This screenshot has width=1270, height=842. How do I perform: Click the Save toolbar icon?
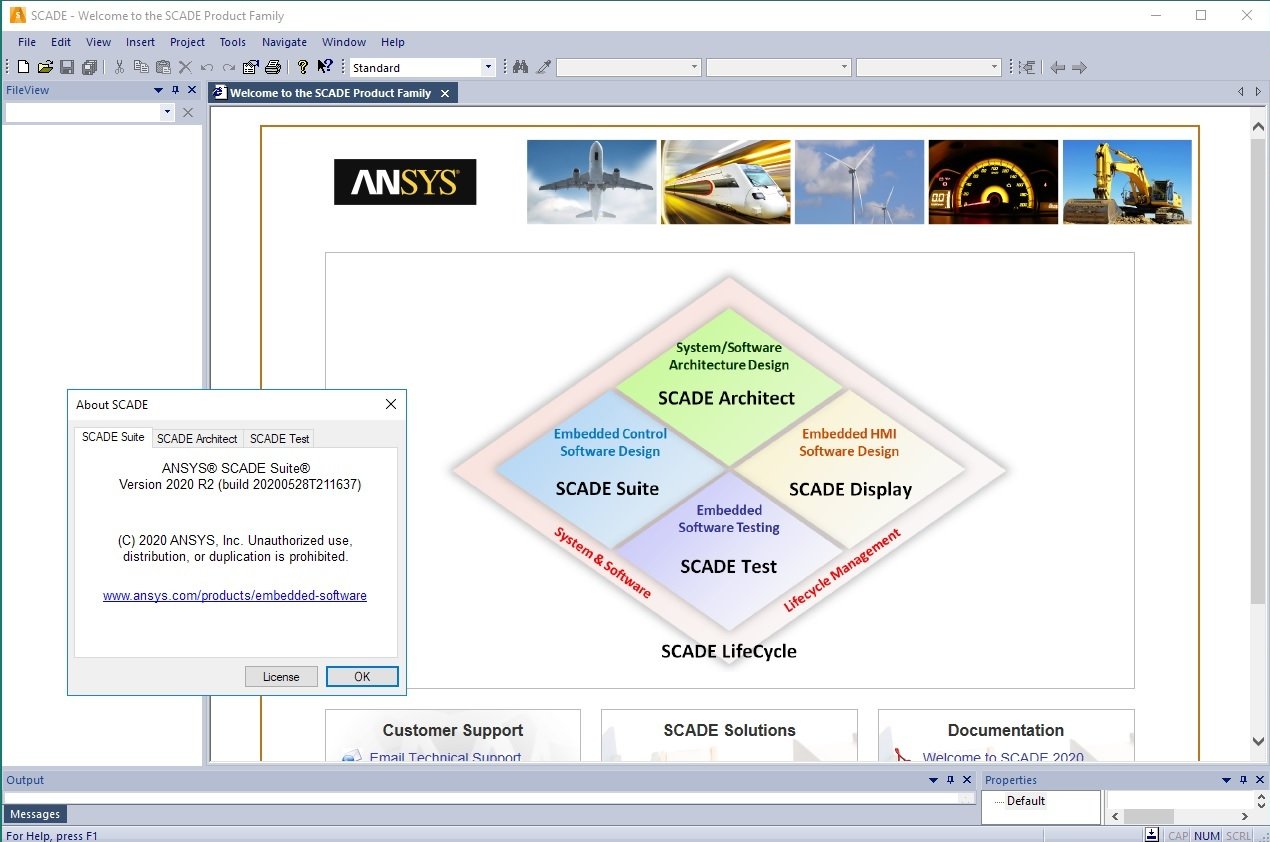pyautogui.click(x=67, y=67)
